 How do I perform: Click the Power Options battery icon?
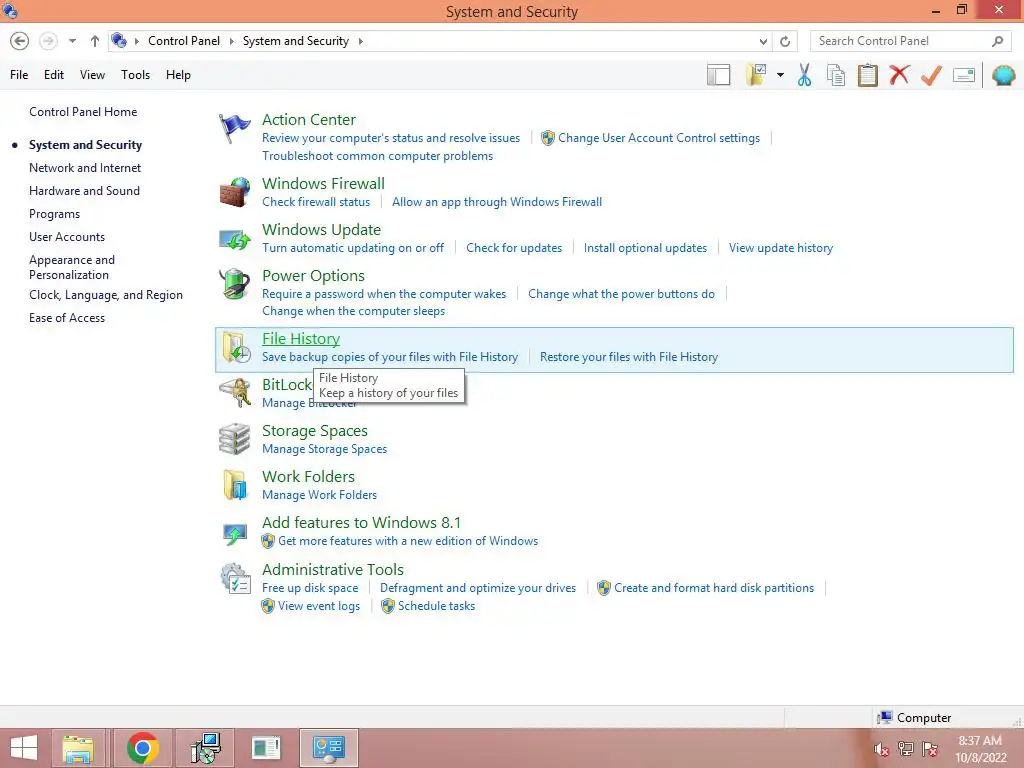pyautogui.click(x=234, y=284)
